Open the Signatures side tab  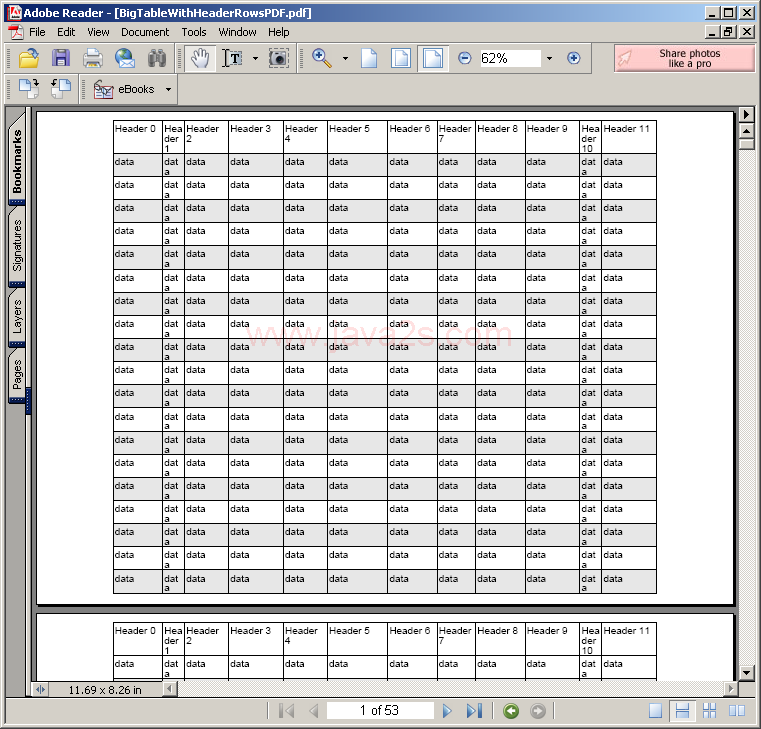pos(17,245)
